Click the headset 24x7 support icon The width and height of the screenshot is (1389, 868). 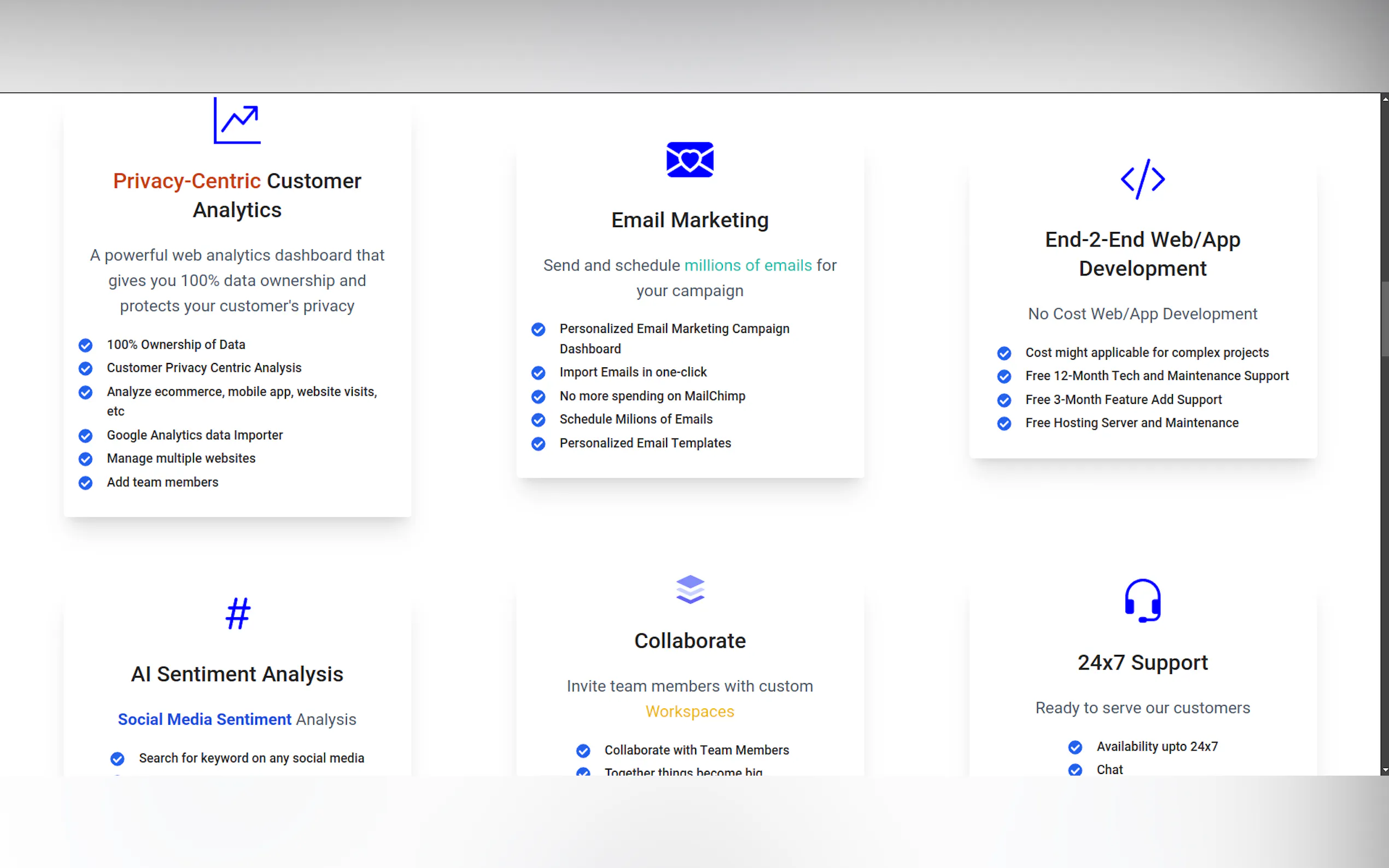tap(1142, 601)
